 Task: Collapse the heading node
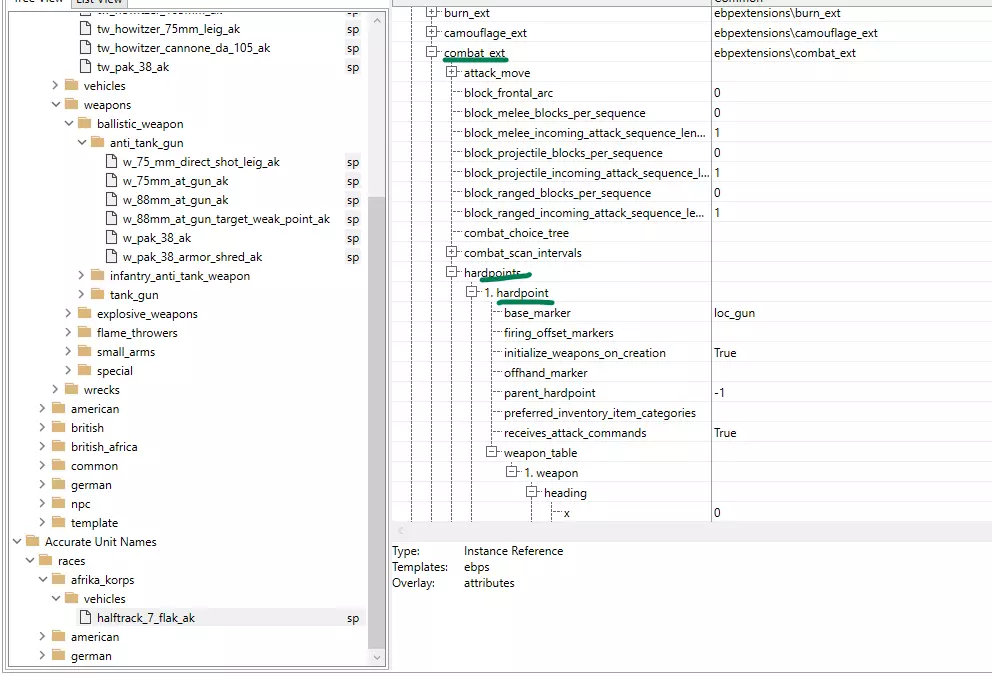tap(532, 492)
